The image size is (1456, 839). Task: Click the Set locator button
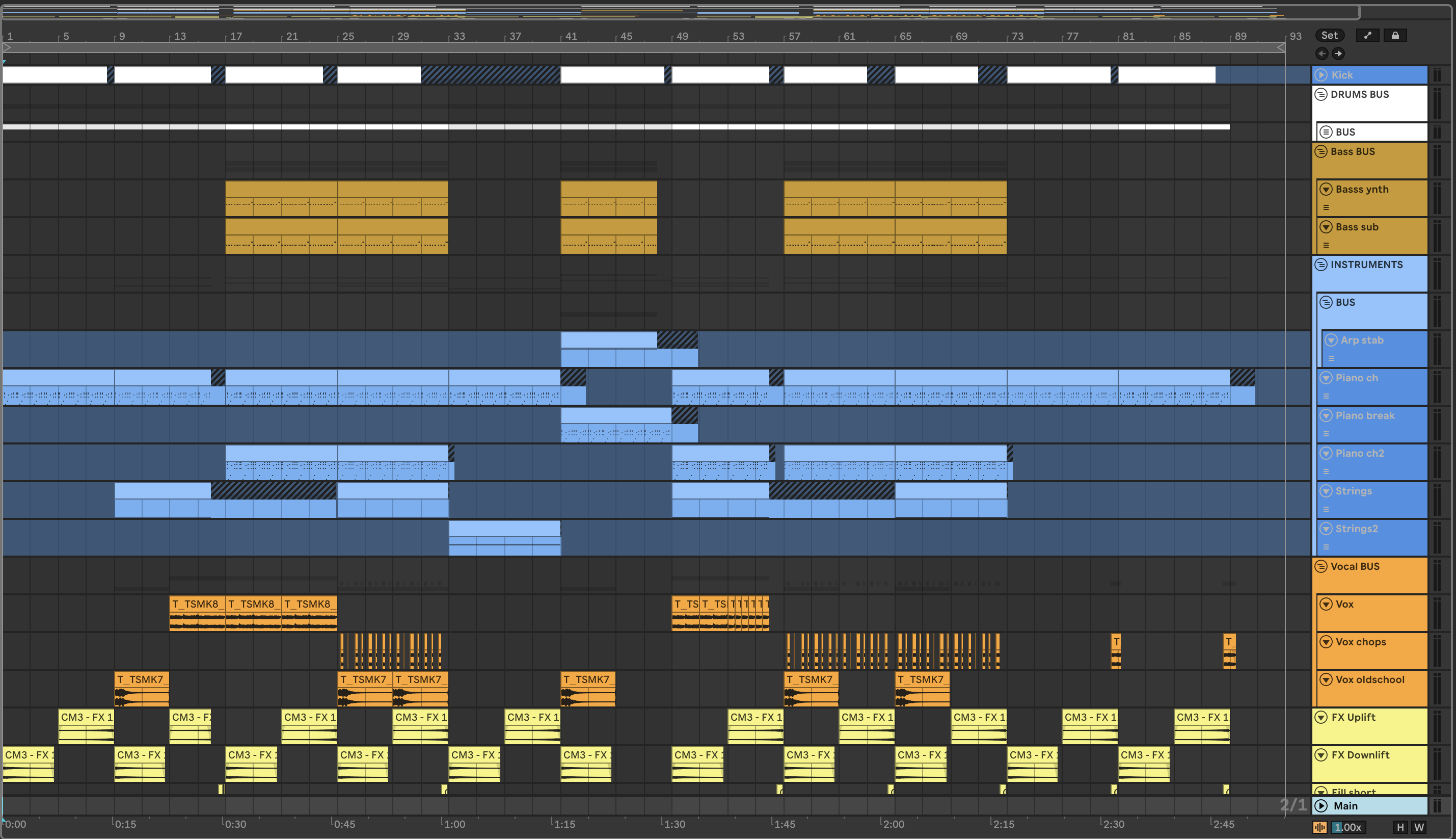click(x=1329, y=35)
